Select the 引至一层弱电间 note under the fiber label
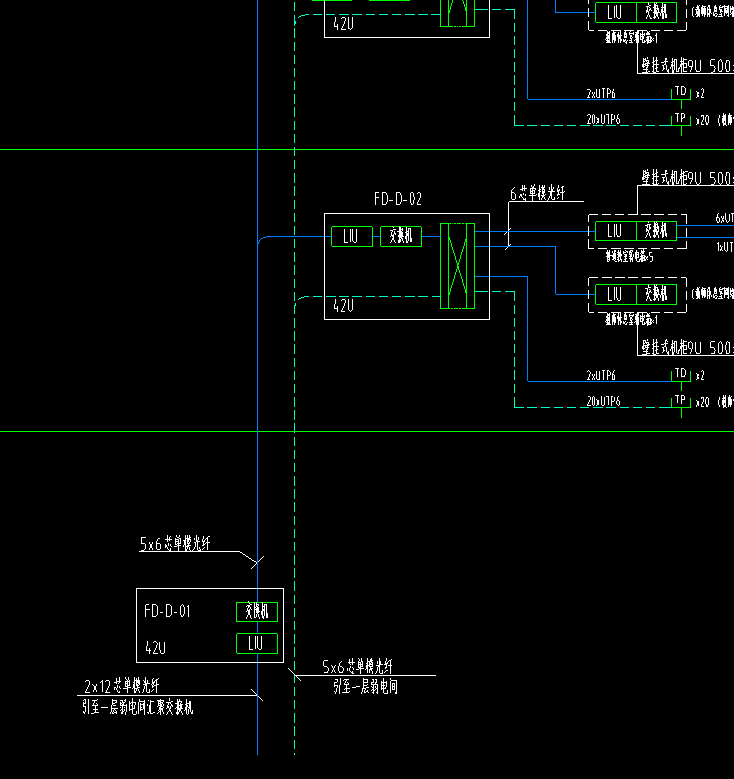 pos(365,687)
